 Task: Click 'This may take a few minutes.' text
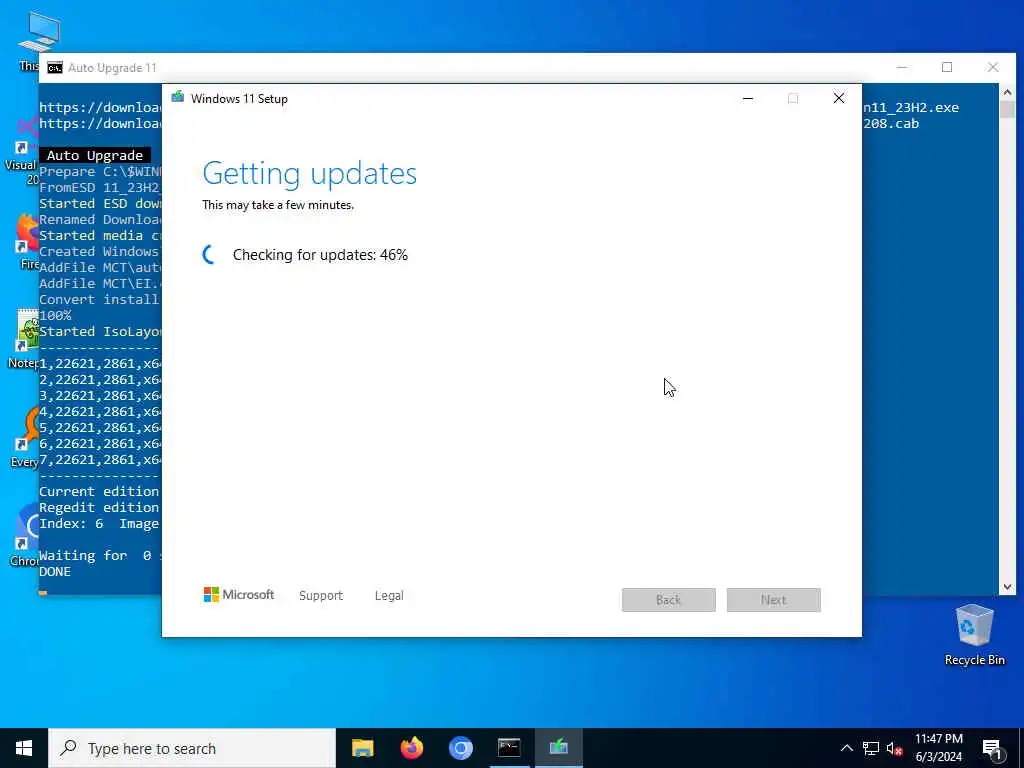pos(278,205)
